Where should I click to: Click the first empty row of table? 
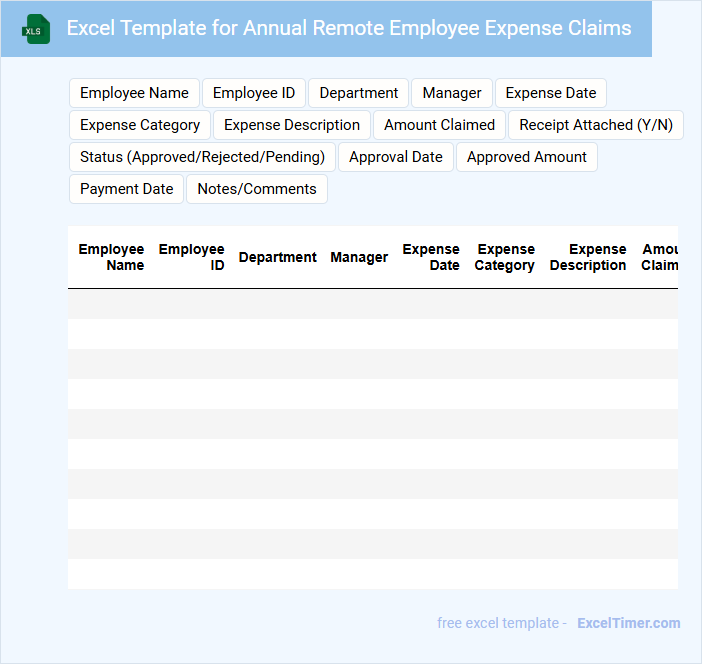[372, 304]
